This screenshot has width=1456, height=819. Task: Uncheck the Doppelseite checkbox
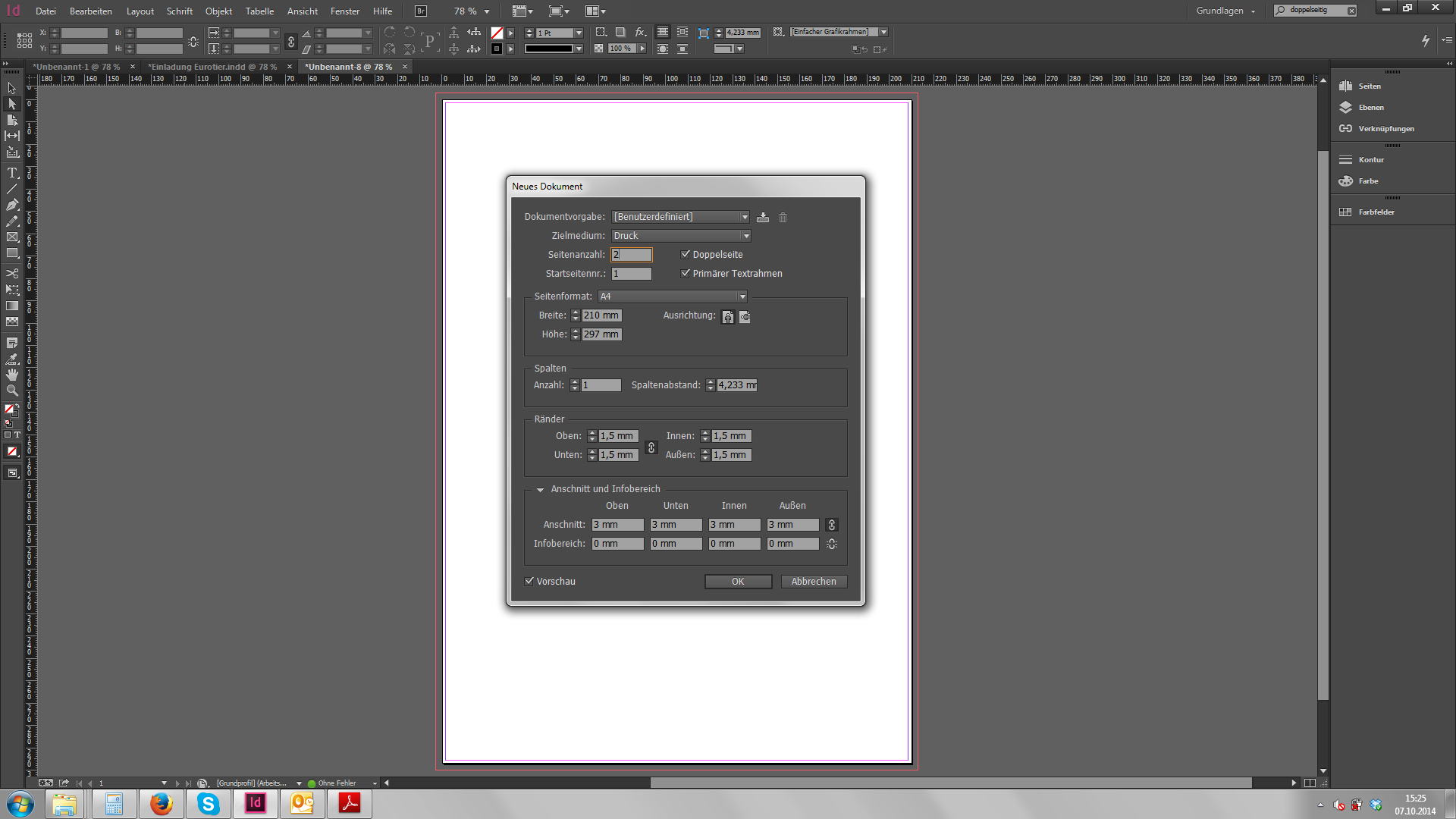tap(686, 255)
